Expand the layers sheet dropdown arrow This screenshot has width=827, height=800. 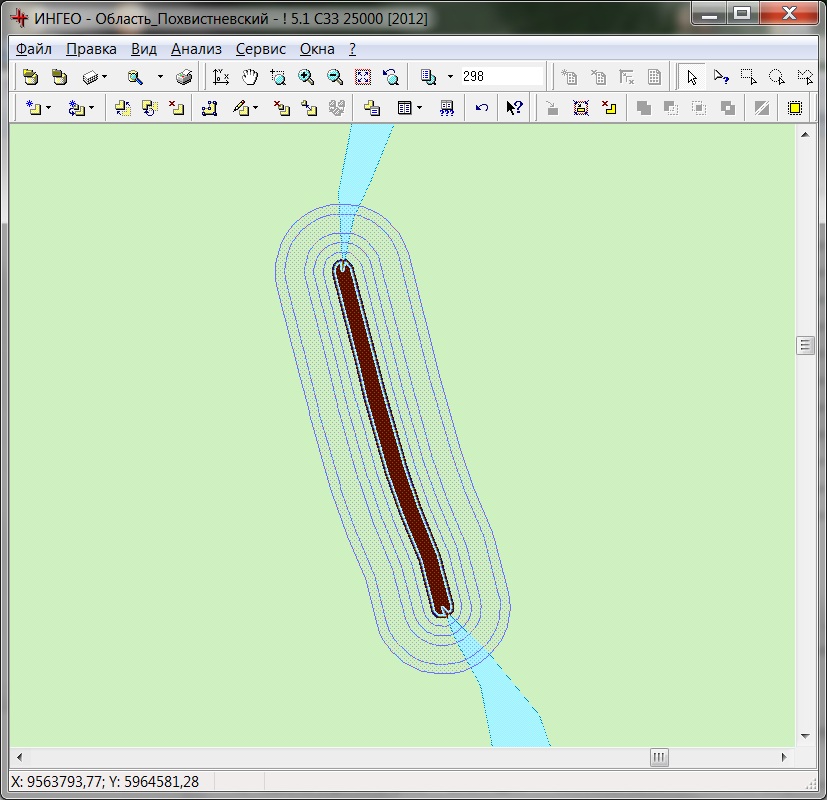104,77
